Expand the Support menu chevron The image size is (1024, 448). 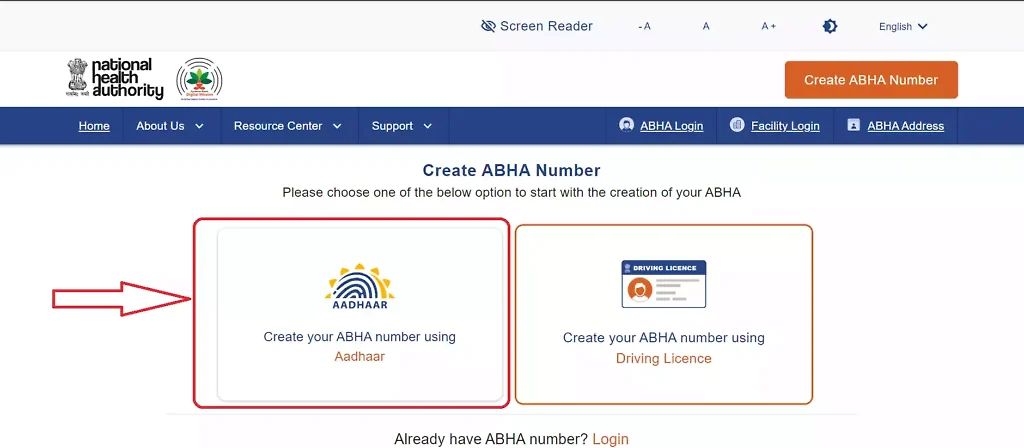(428, 126)
